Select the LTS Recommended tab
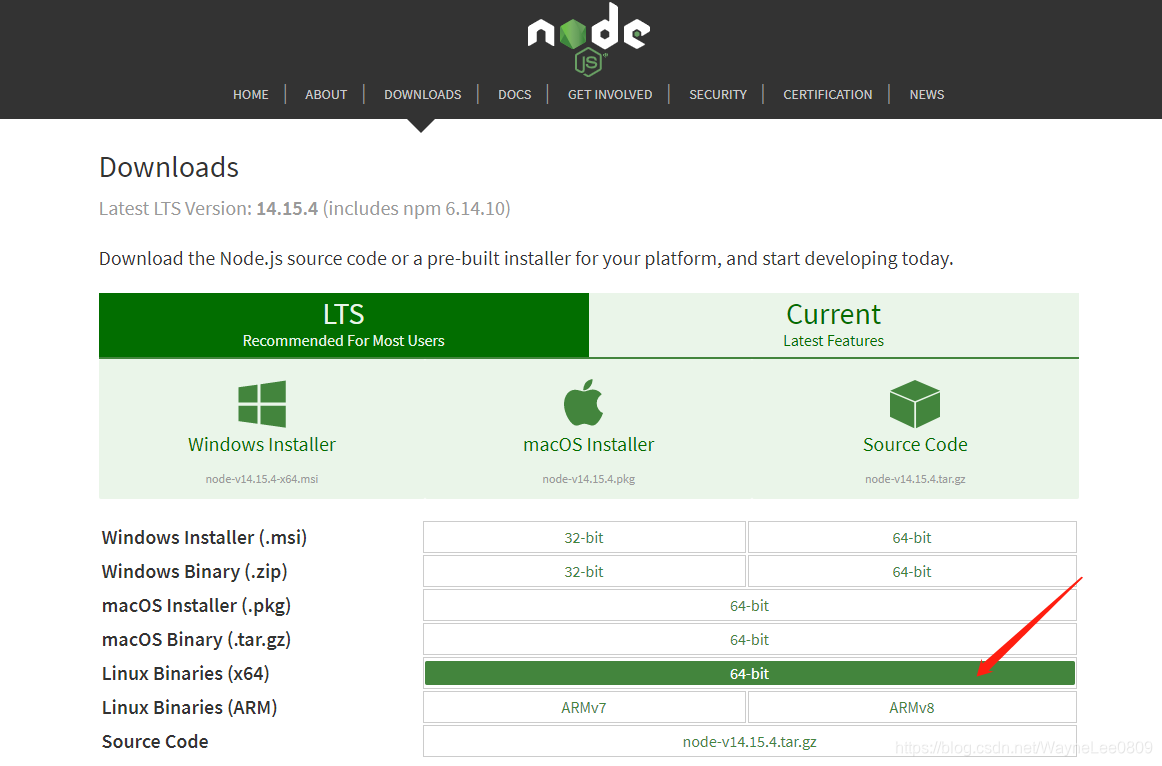This screenshot has height=766, width=1162. [x=344, y=325]
